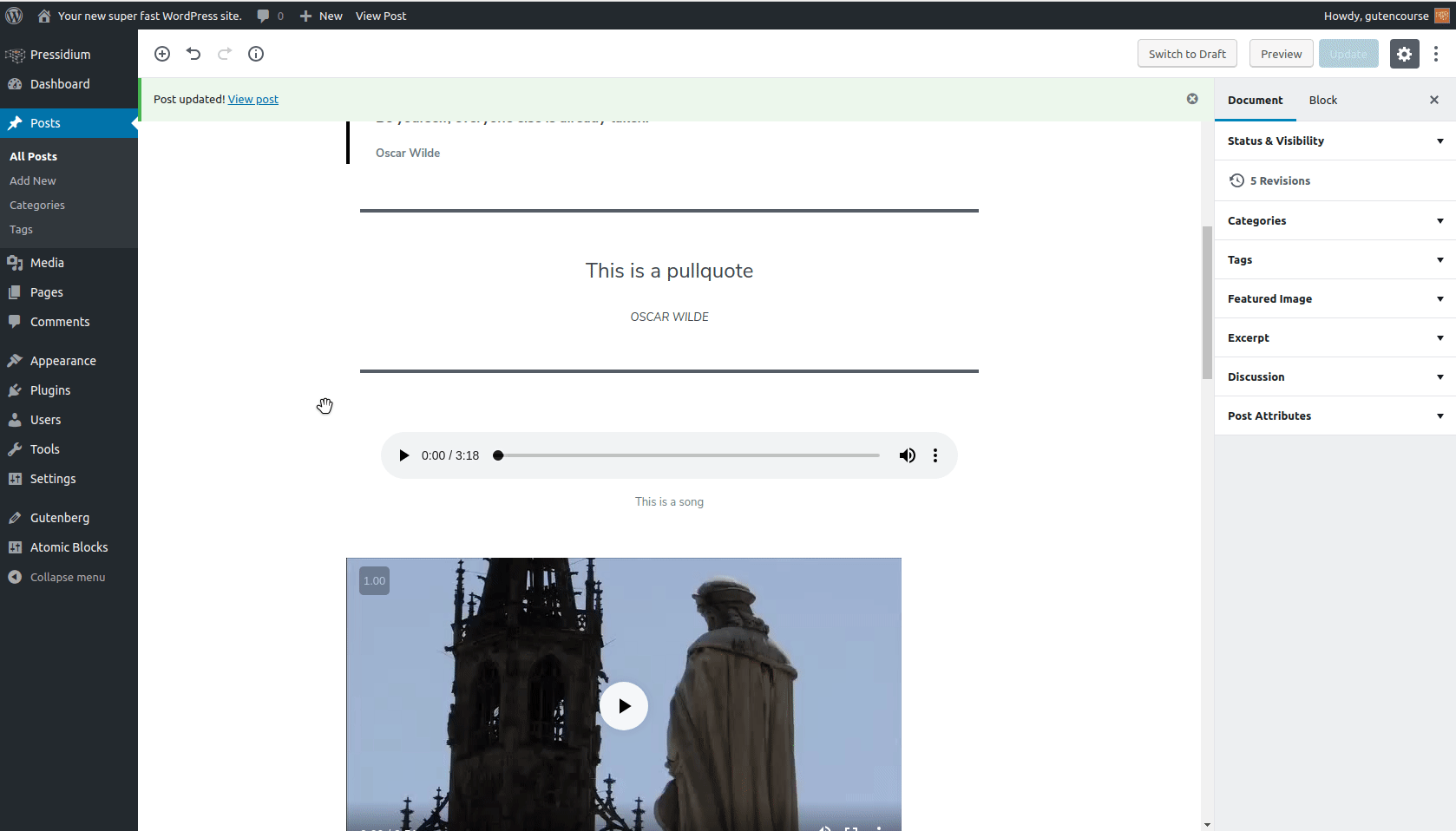Redo the last change
Screen dimensions: 1456x831
click(225, 54)
